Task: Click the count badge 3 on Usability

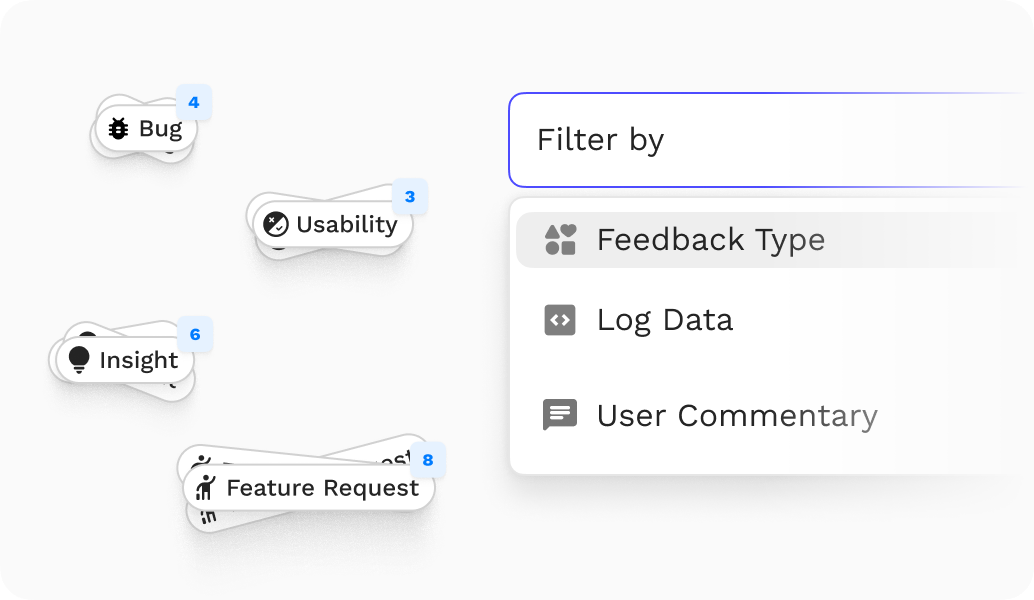Action: click(410, 196)
